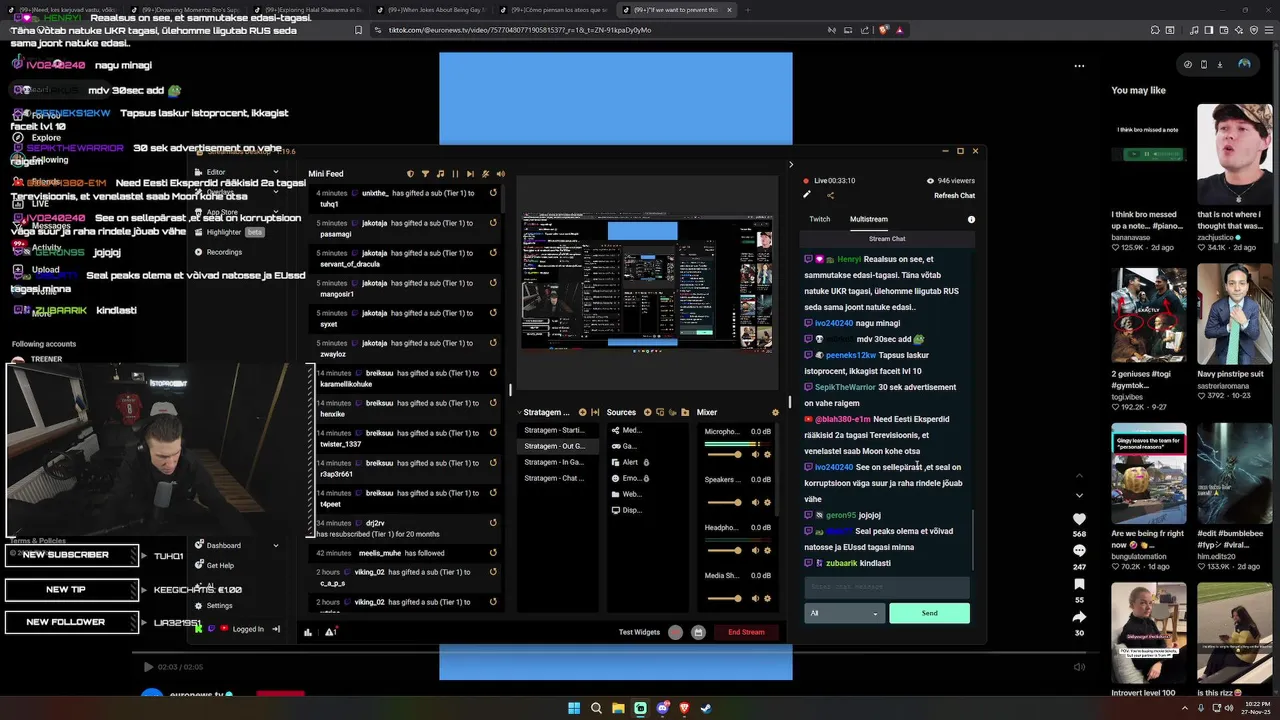Toggle the lock on Emo... source
The image size is (1280, 720).
point(646,478)
